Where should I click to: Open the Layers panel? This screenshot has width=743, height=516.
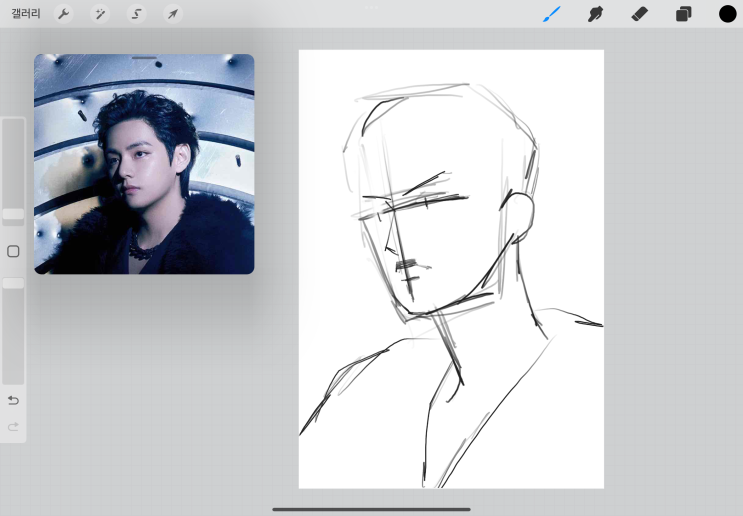pos(683,14)
